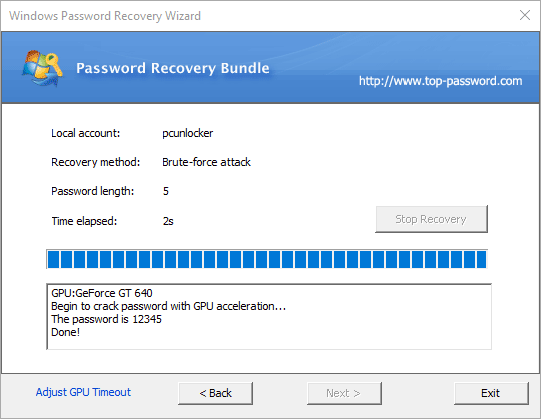Screen dimensions: 541x419
Task: Open the Adjust GPU Timeout link
Action: tap(83, 392)
